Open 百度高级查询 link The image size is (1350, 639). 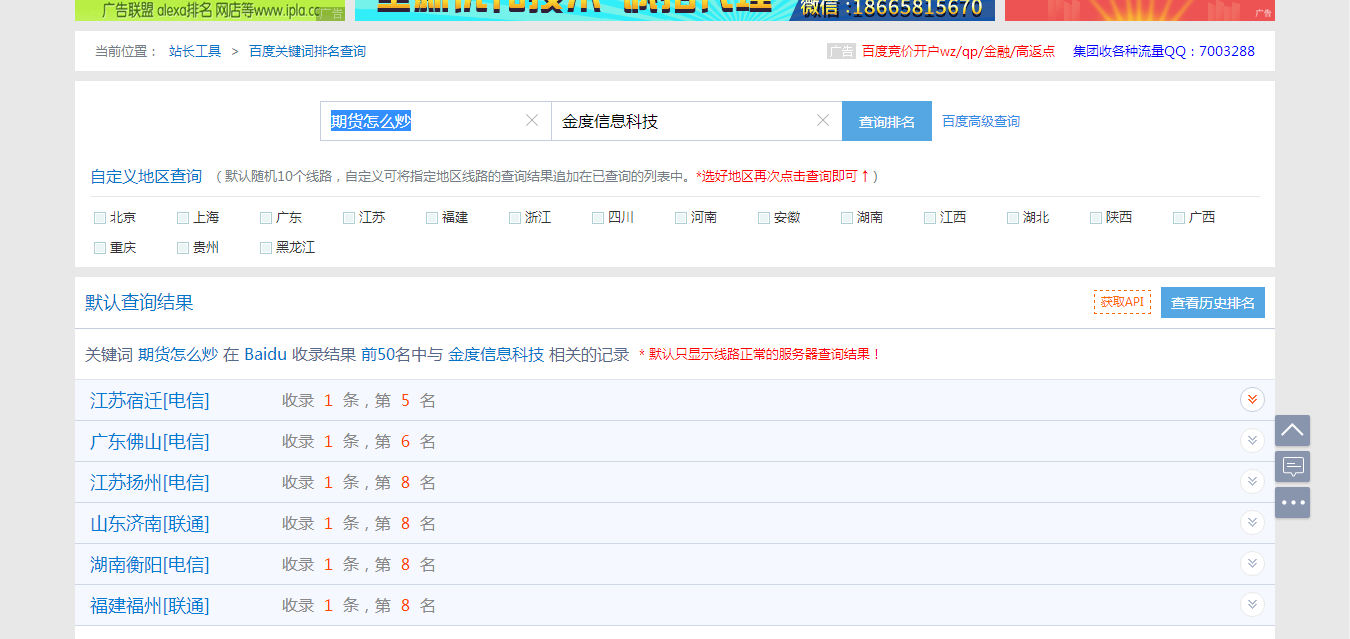pos(981,120)
